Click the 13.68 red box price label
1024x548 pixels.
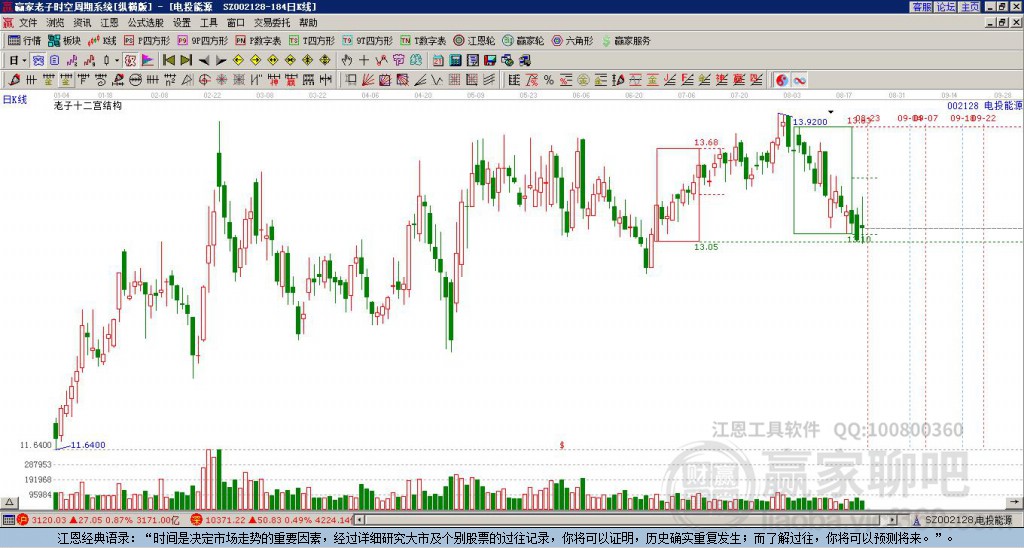(706, 142)
